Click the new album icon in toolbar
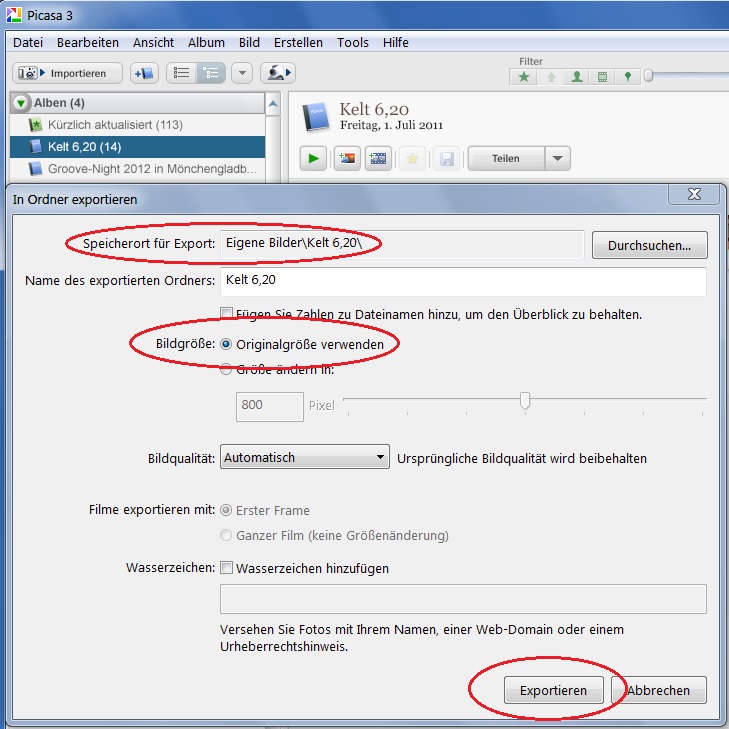 point(144,73)
